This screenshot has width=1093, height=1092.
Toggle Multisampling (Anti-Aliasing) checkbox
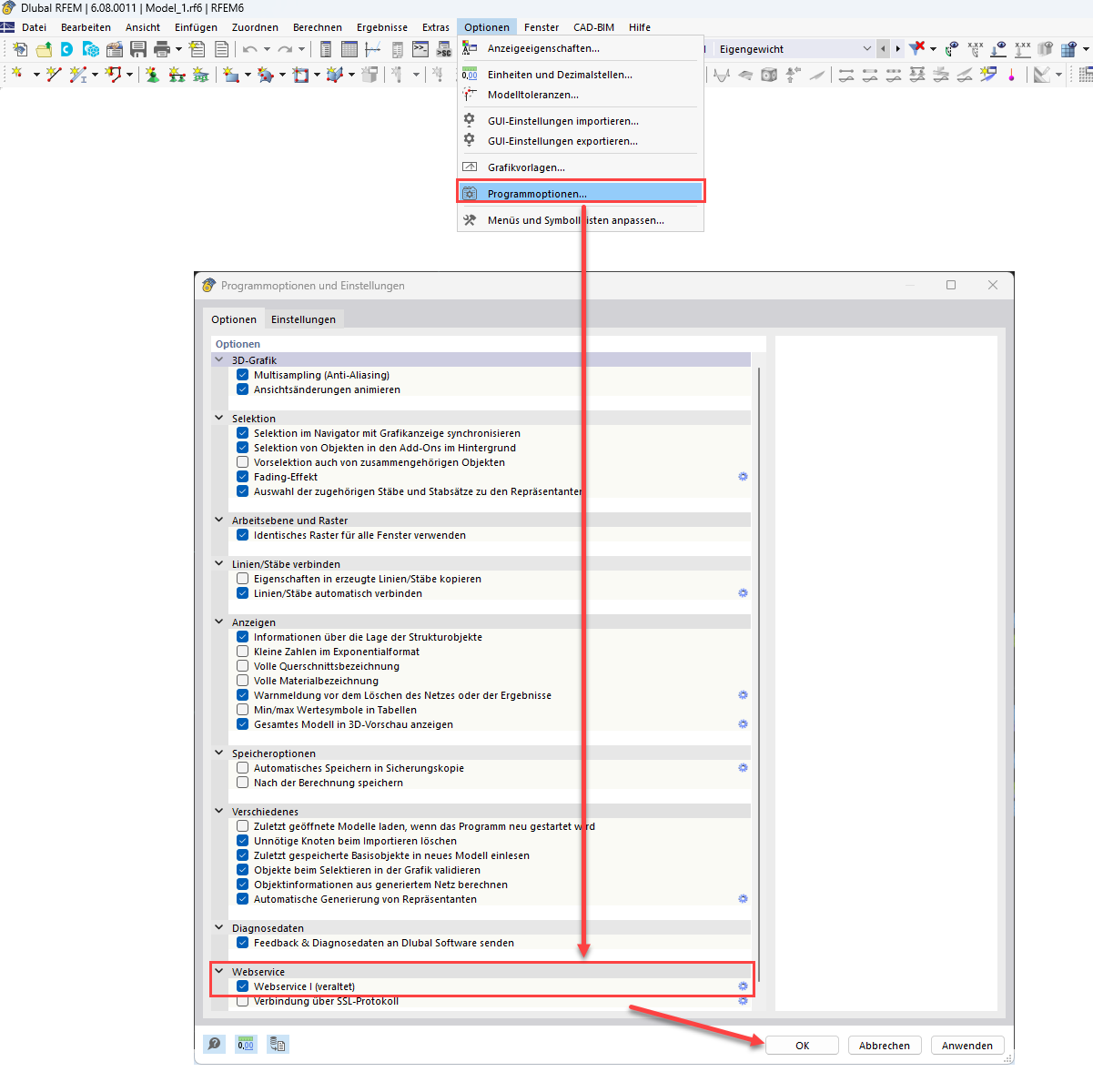(242, 375)
